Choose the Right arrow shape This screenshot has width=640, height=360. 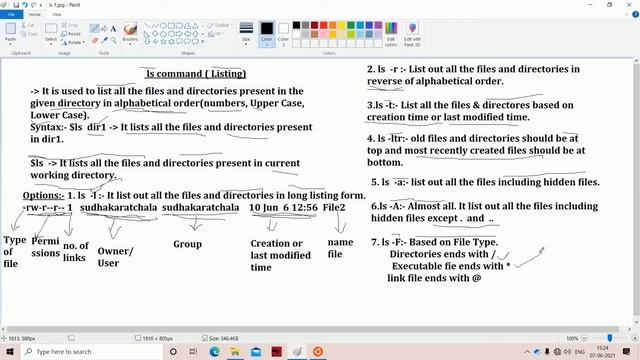180,33
